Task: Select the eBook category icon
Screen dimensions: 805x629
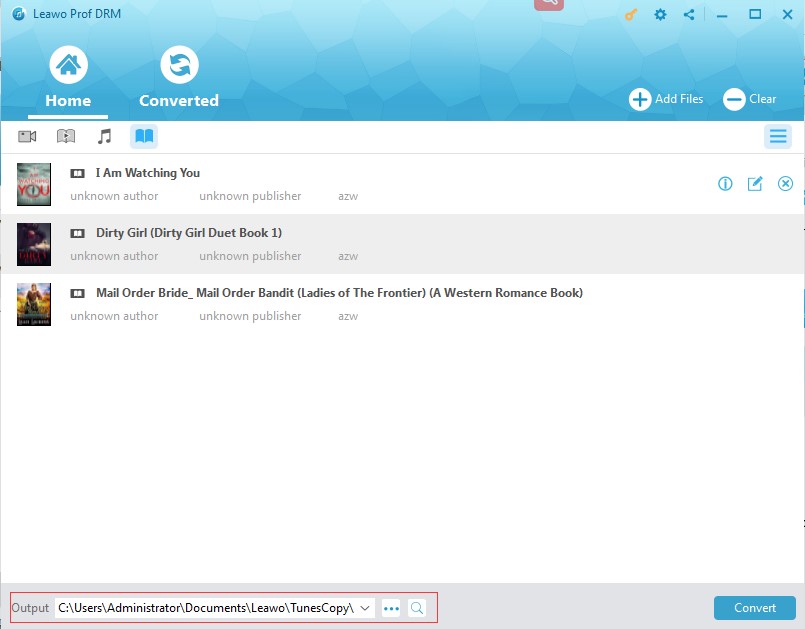Action: pos(144,136)
